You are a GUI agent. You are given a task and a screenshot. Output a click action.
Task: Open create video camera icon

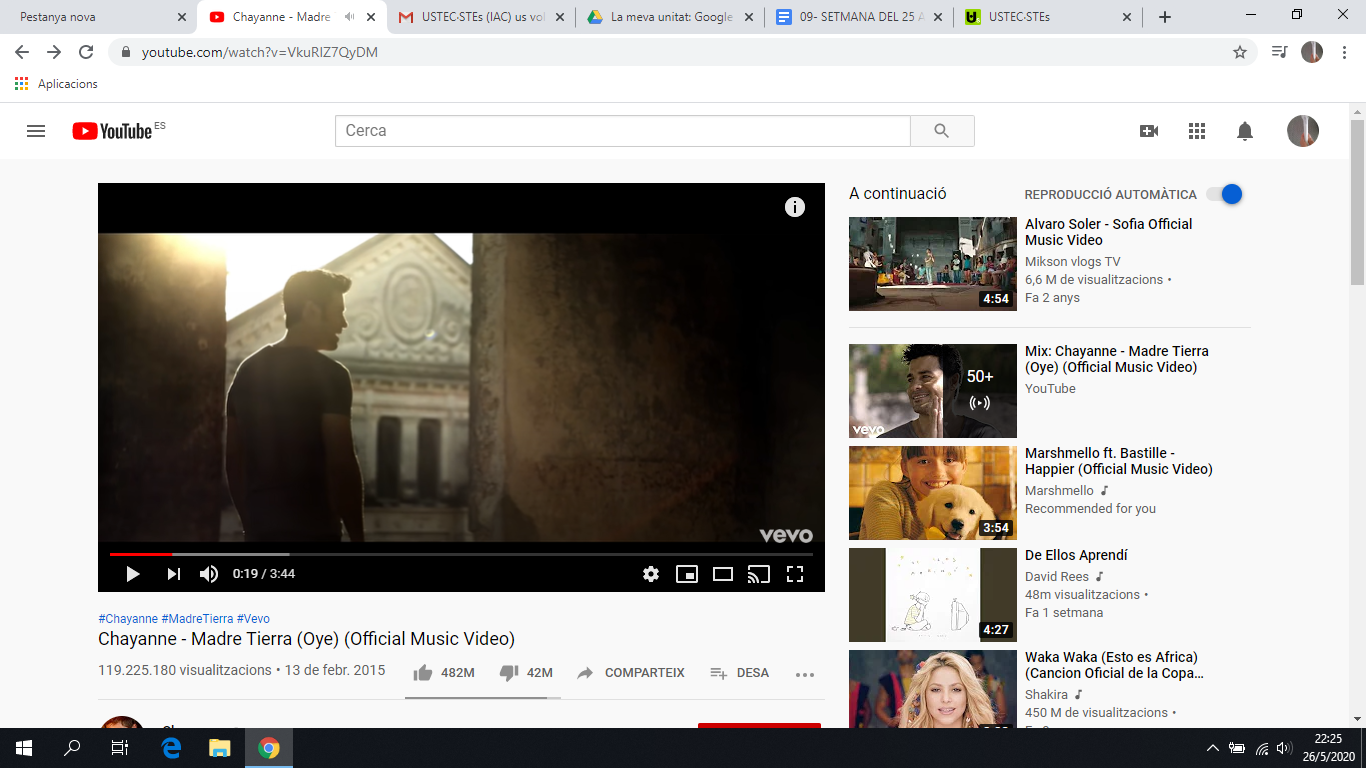1149,131
